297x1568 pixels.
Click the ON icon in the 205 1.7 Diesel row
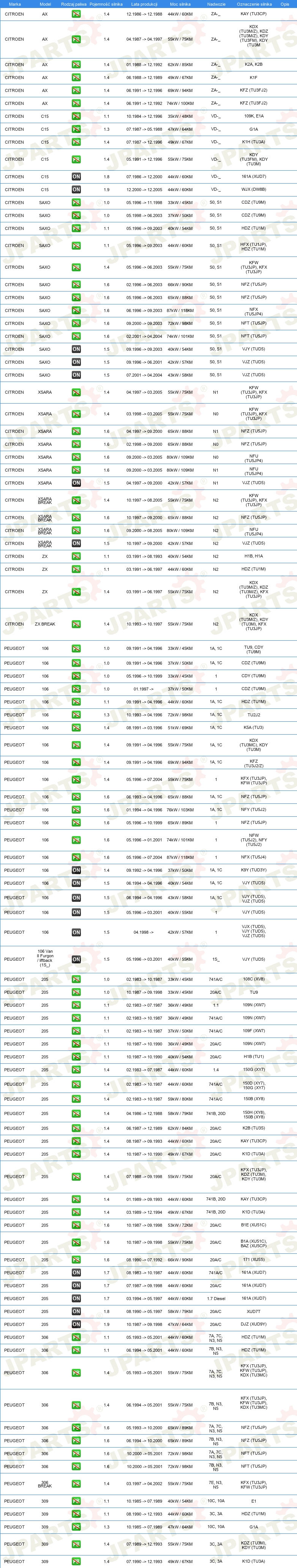tap(76, 1299)
